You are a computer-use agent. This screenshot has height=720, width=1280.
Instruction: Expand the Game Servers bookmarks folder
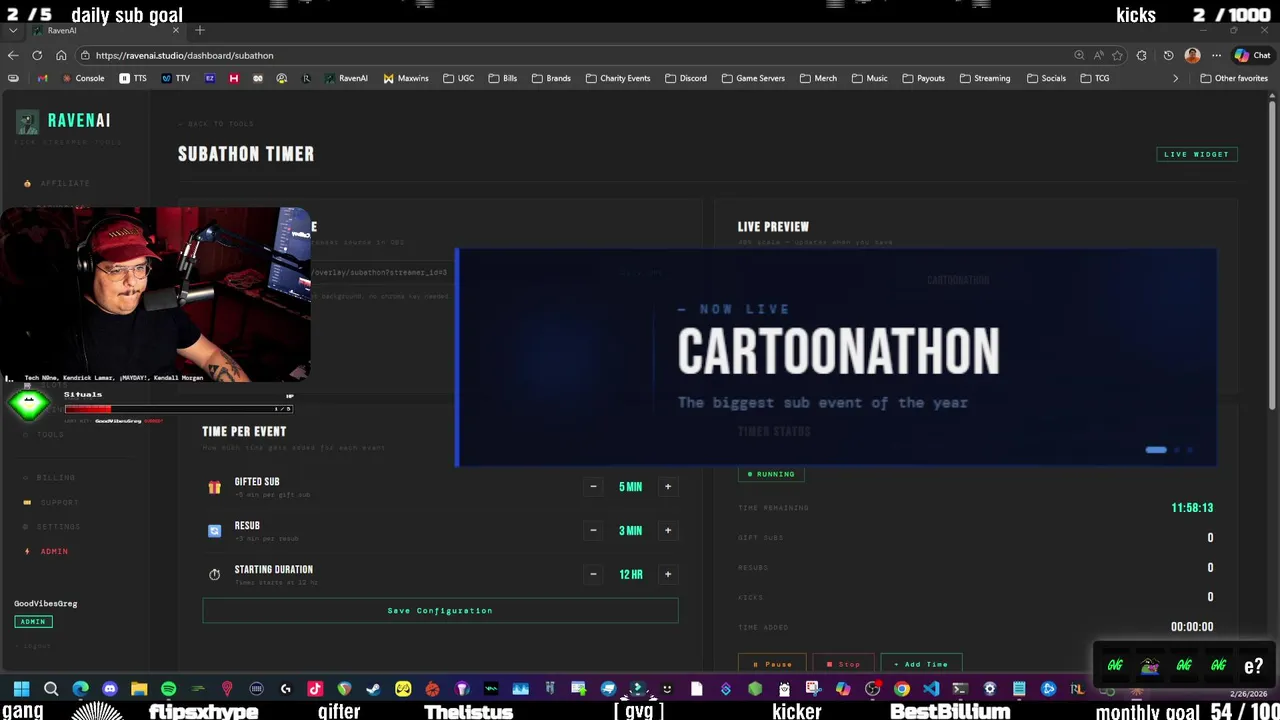(753, 78)
